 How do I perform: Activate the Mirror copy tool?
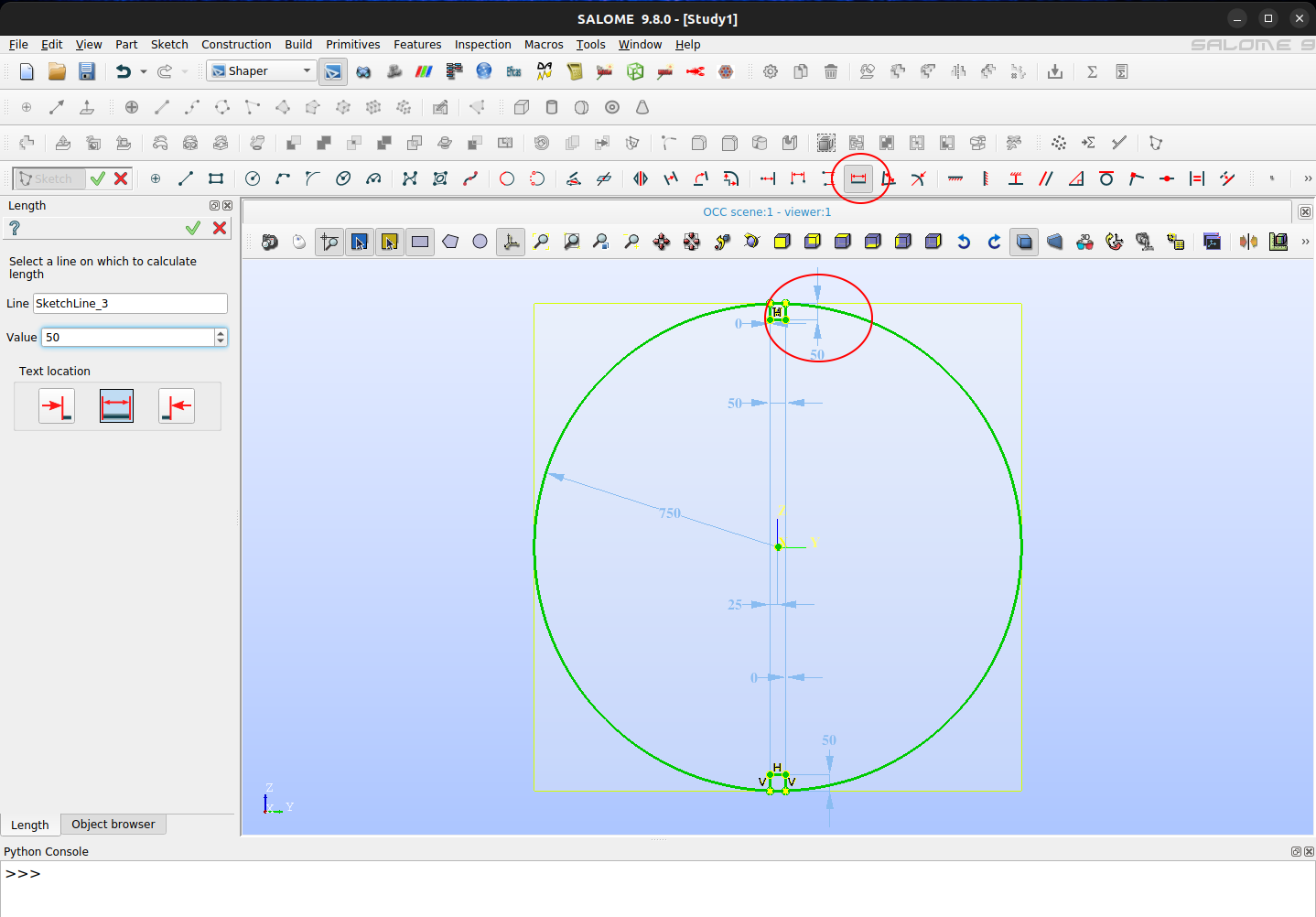[641, 178]
